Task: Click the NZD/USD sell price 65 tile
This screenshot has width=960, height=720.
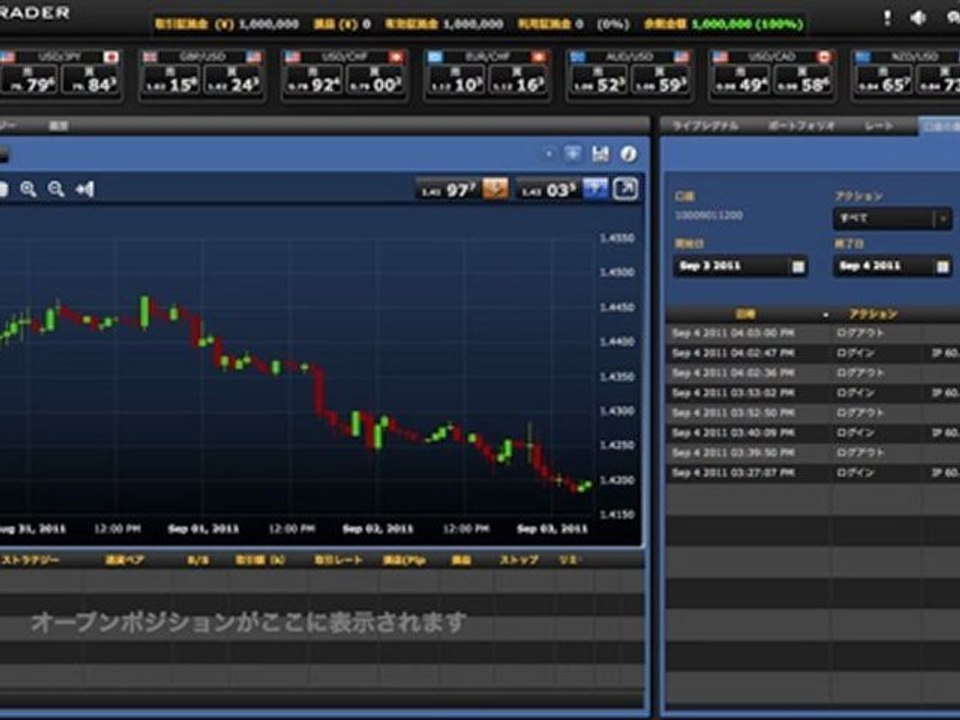Action: click(x=883, y=80)
